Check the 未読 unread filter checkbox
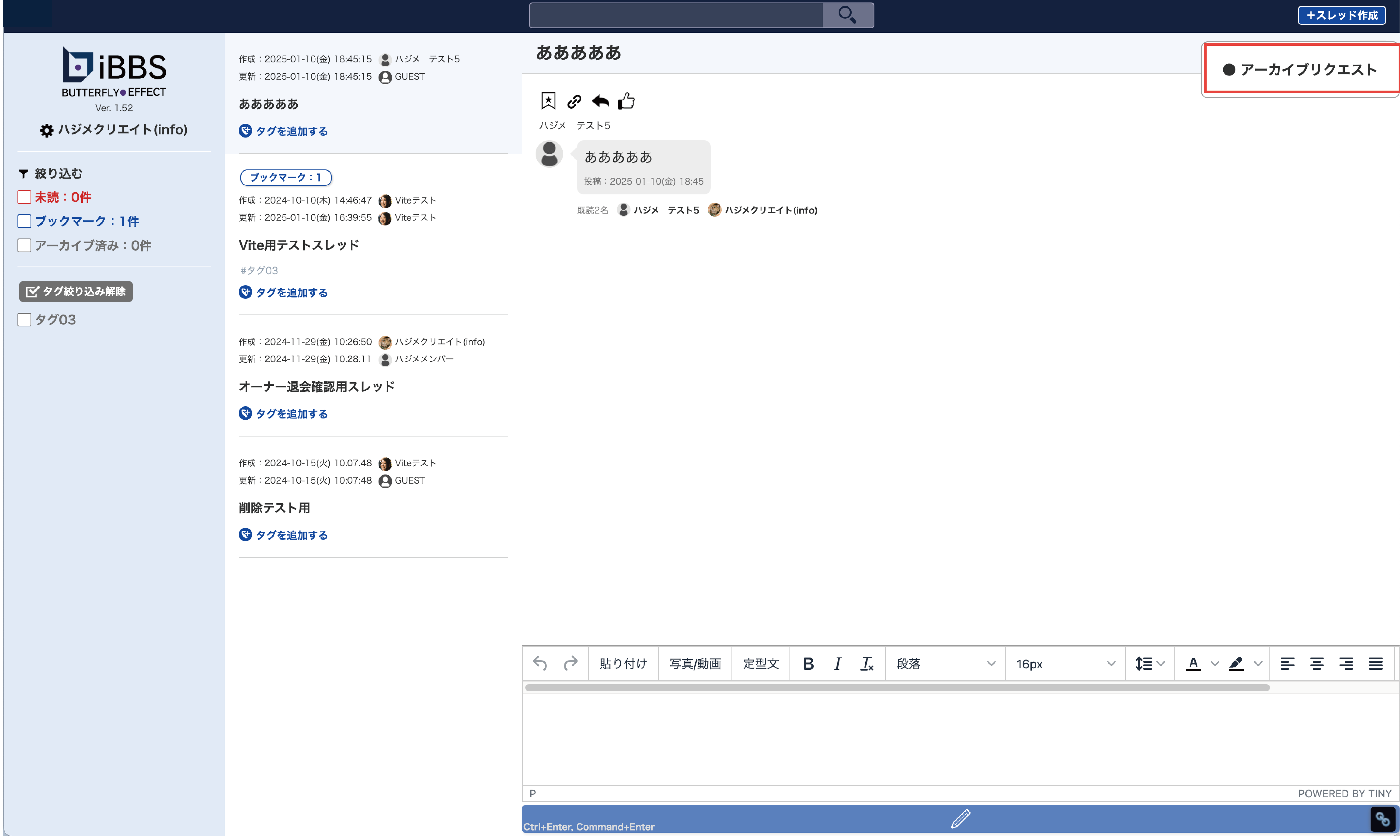1400x840 pixels. (24, 197)
